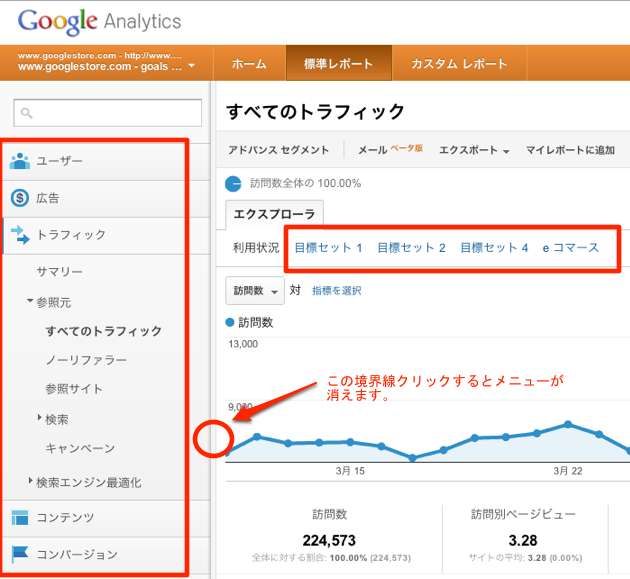Open the 訪問数 metric dropdown
This screenshot has height=579, width=630.
tap(255, 291)
